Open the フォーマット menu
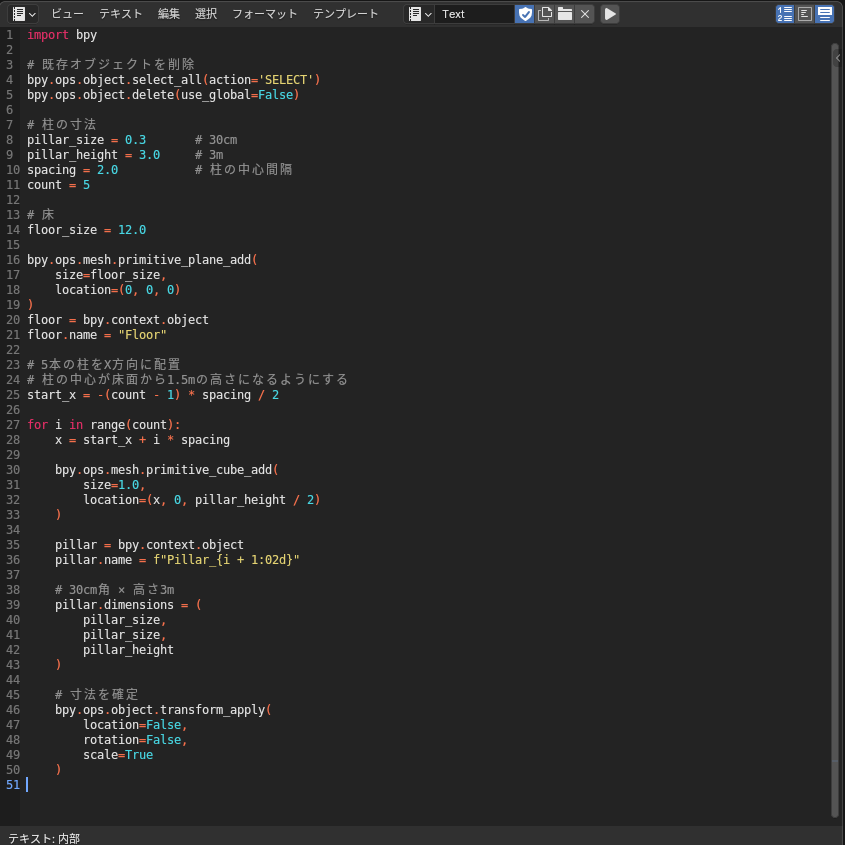845x845 pixels. 265,14
